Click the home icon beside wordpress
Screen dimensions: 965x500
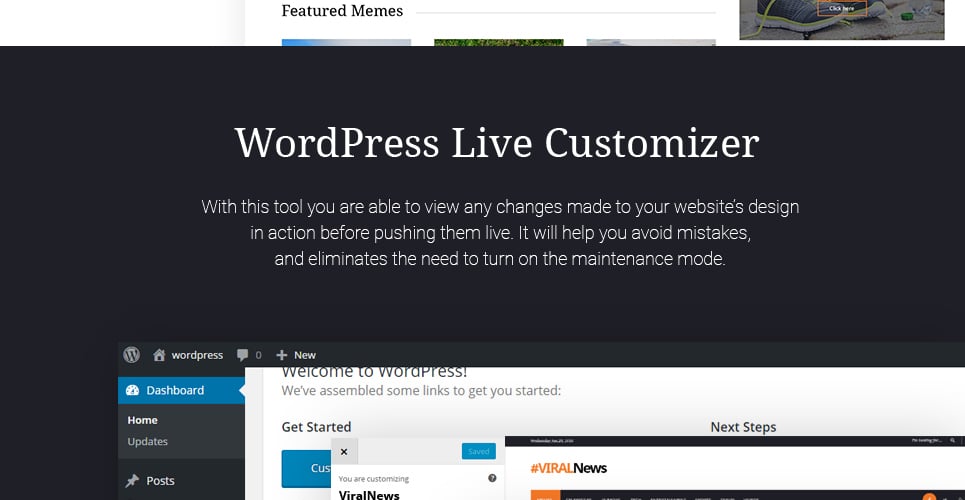(159, 355)
